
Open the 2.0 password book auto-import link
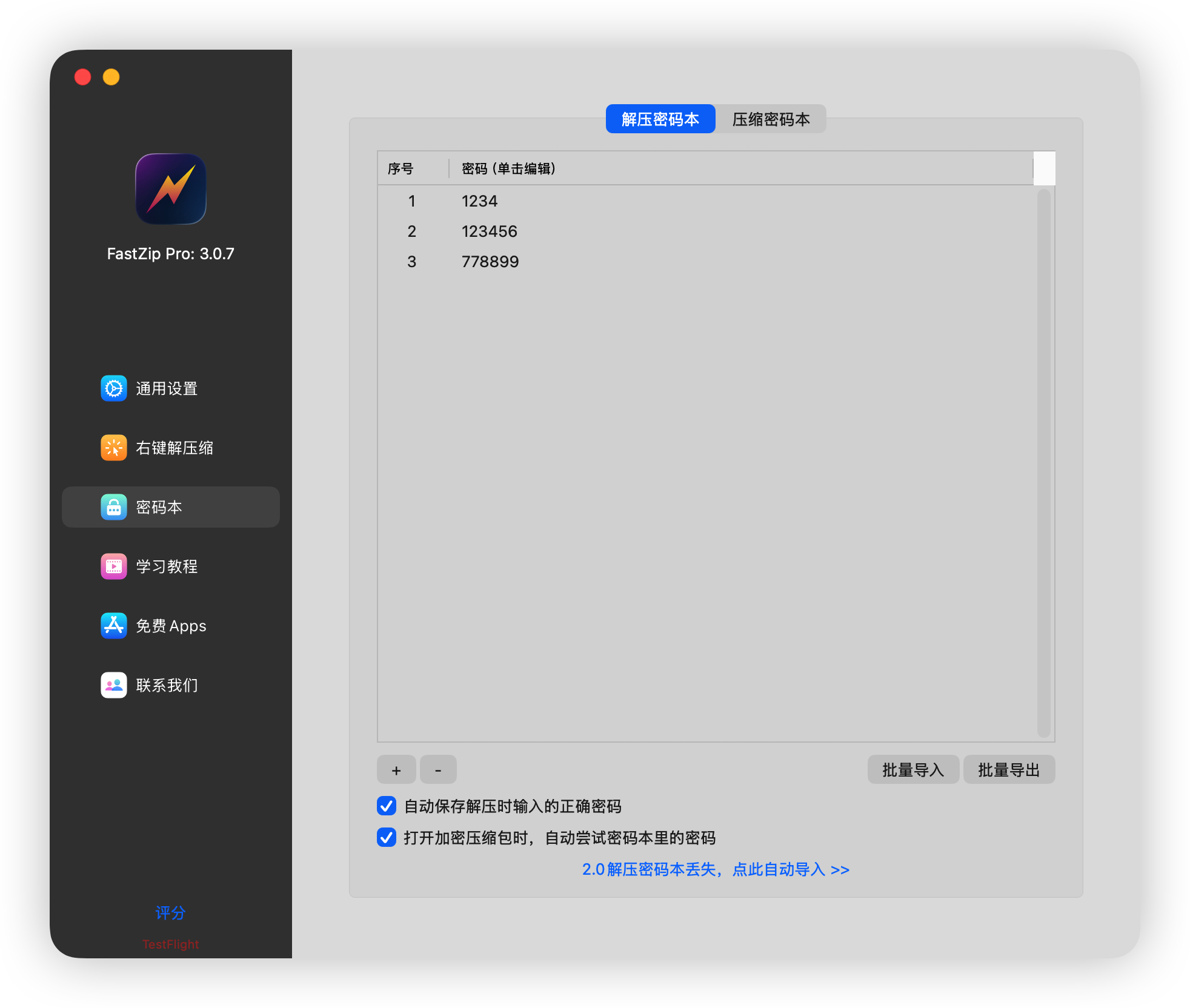point(716,869)
